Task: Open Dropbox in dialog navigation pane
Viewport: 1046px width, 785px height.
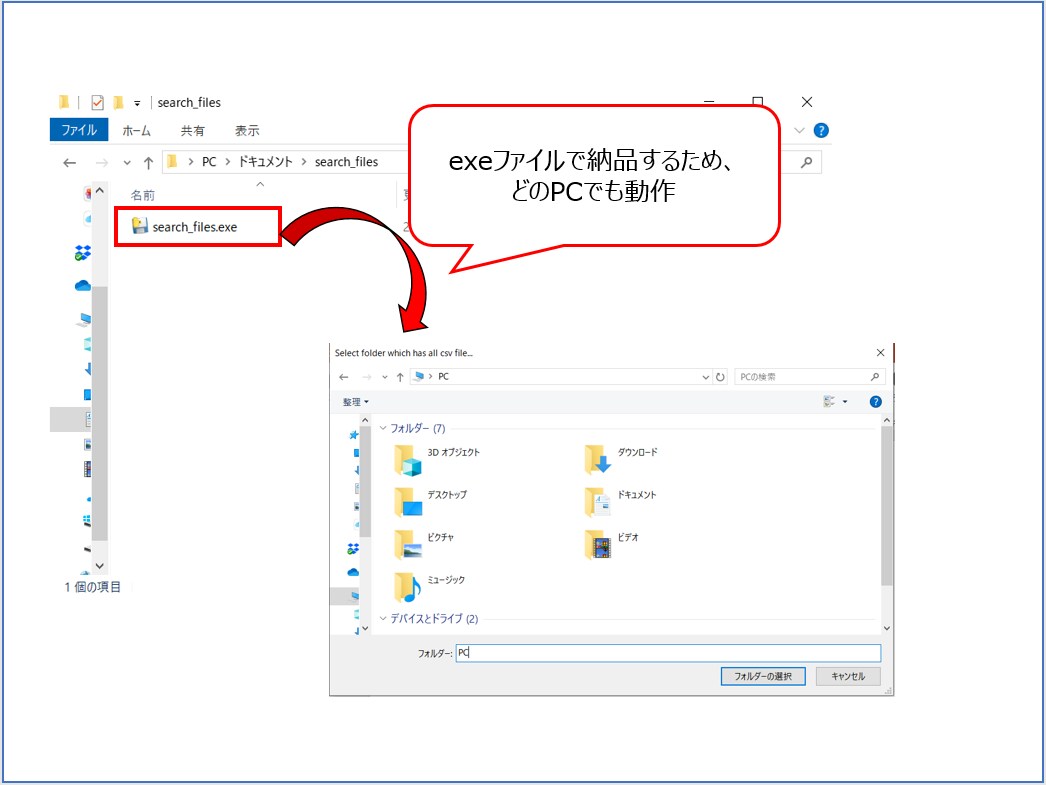Action: [353, 549]
